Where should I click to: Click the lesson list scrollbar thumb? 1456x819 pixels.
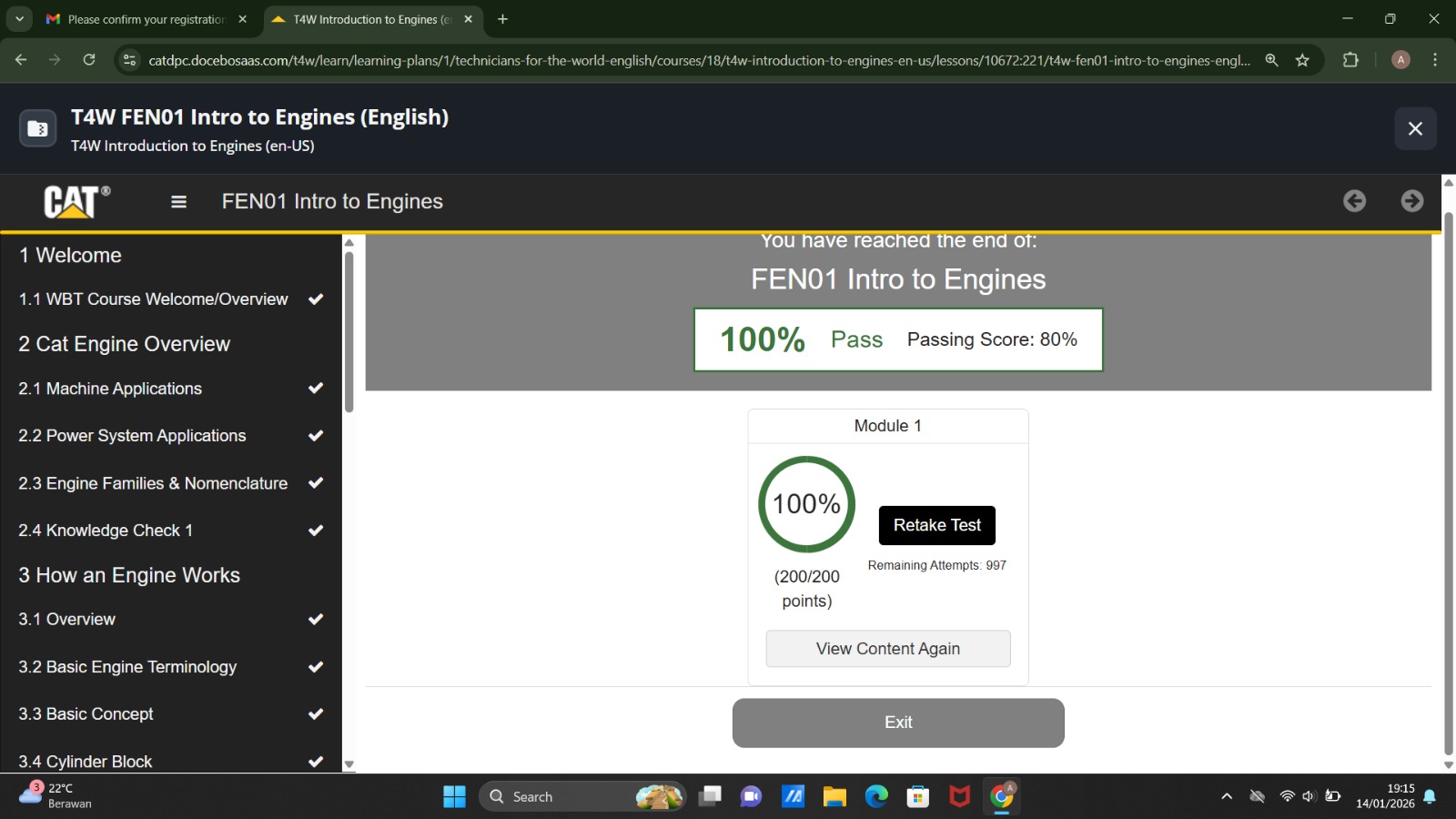pyautogui.click(x=349, y=332)
